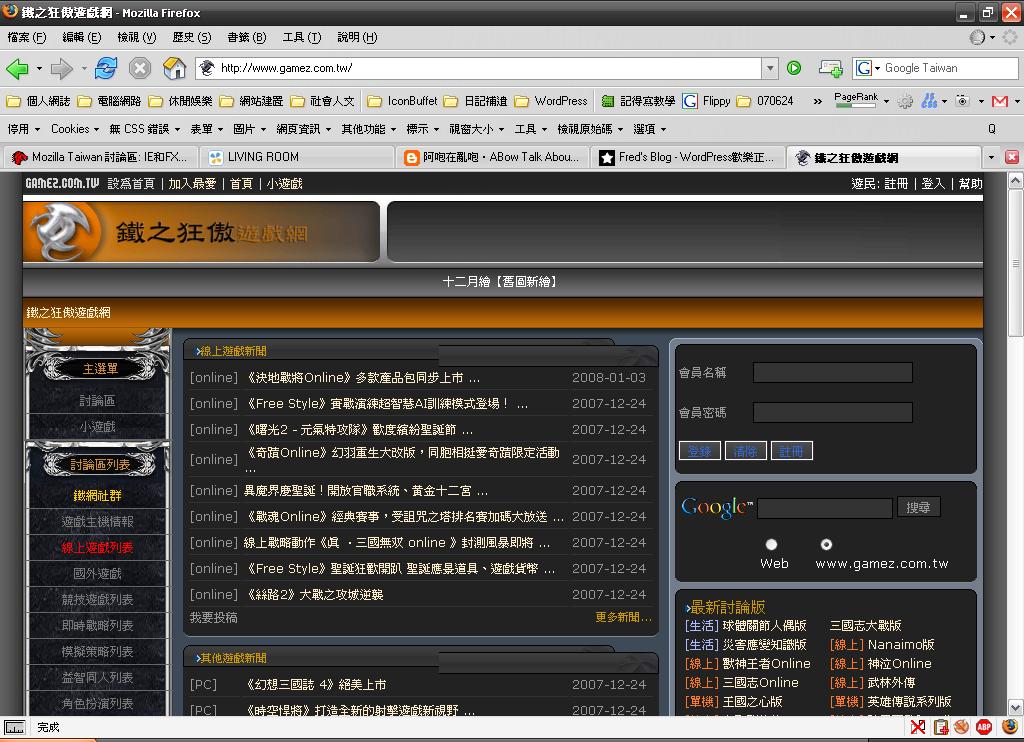Click the Back arrow icon
Image resolution: width=1024 pixels, height=742 pixels.
point(17,68)
